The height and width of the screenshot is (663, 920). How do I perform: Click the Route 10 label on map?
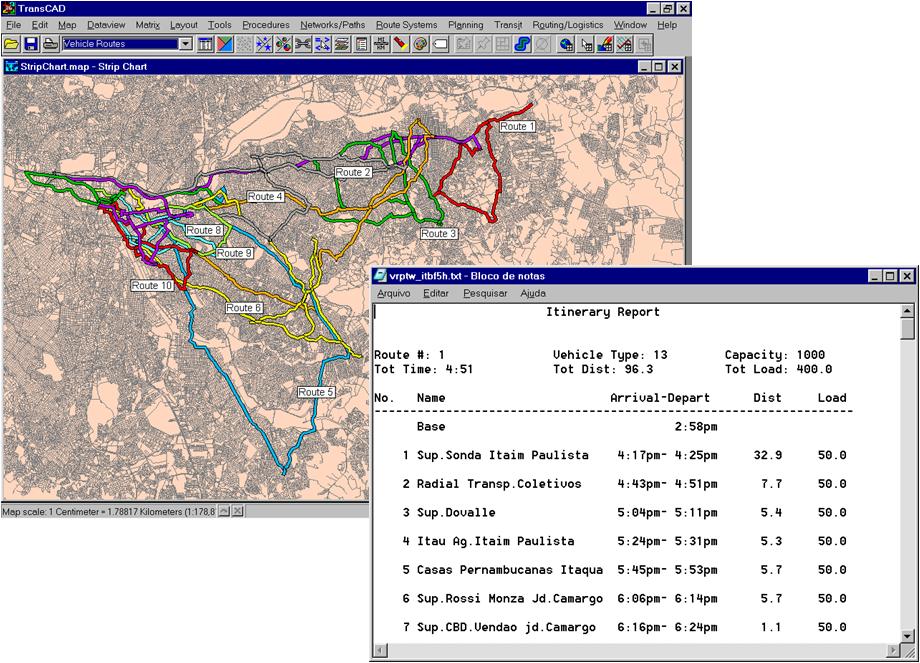(152, 285)
